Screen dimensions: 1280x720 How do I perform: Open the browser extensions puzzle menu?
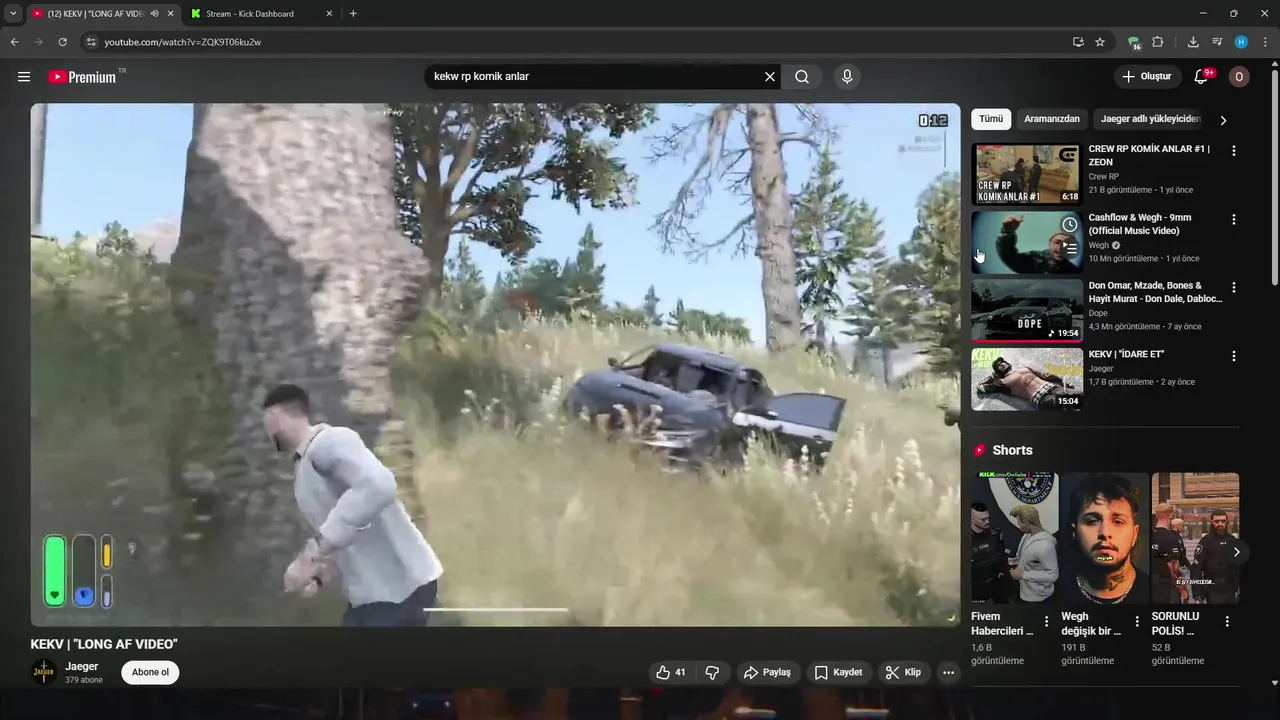1158,42
